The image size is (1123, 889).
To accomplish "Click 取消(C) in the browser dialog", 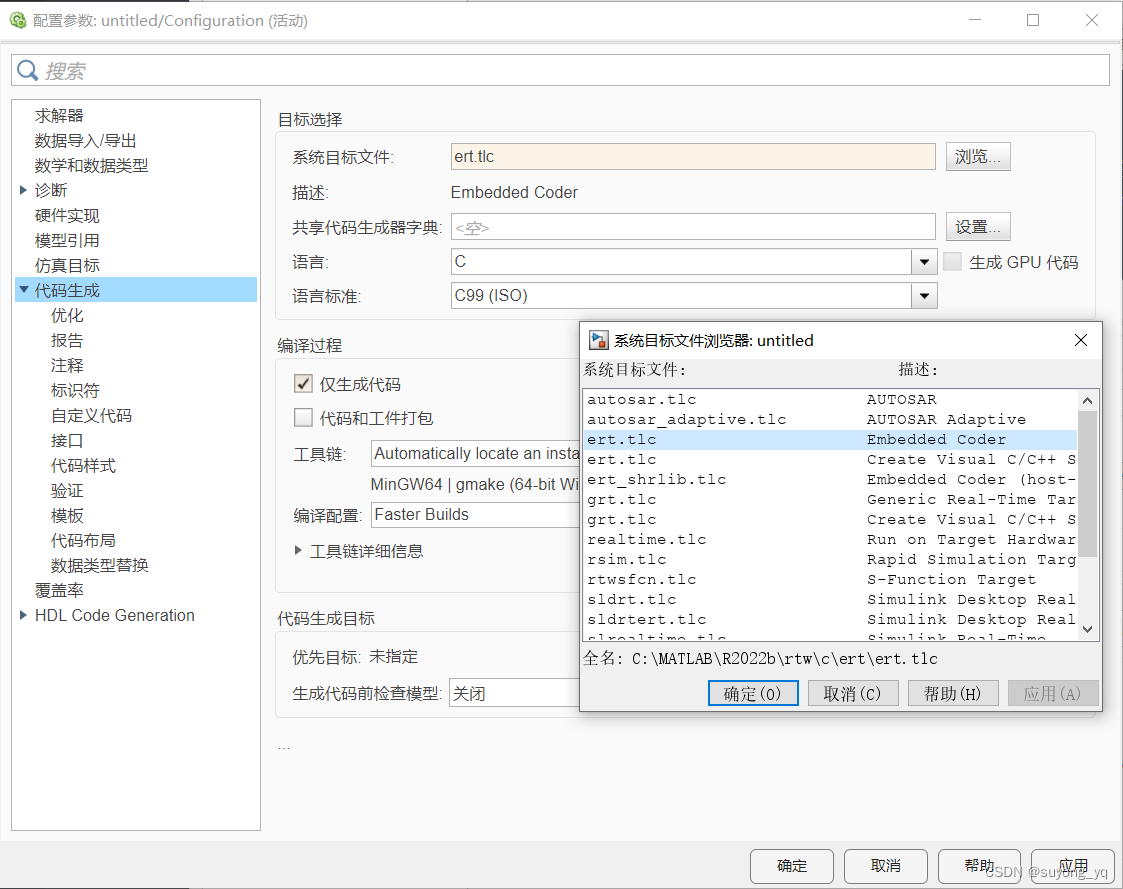I will click(852, 693).
